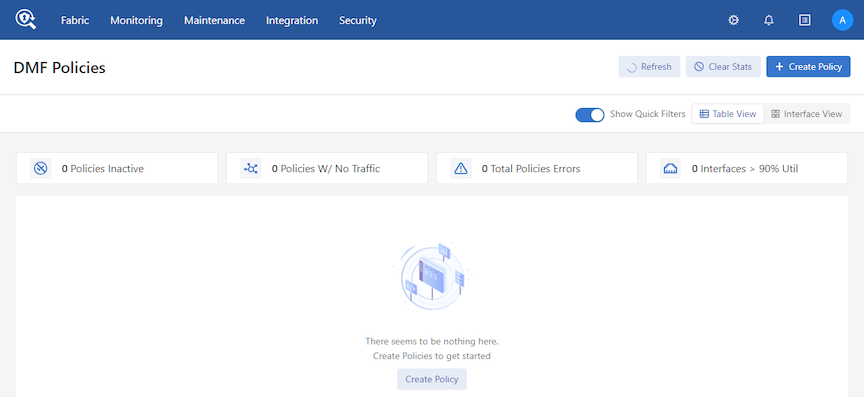Viewport: 864px width, 397px height.
Task: Click the Total Policies Errors warning icon
Action: point(461,168)
